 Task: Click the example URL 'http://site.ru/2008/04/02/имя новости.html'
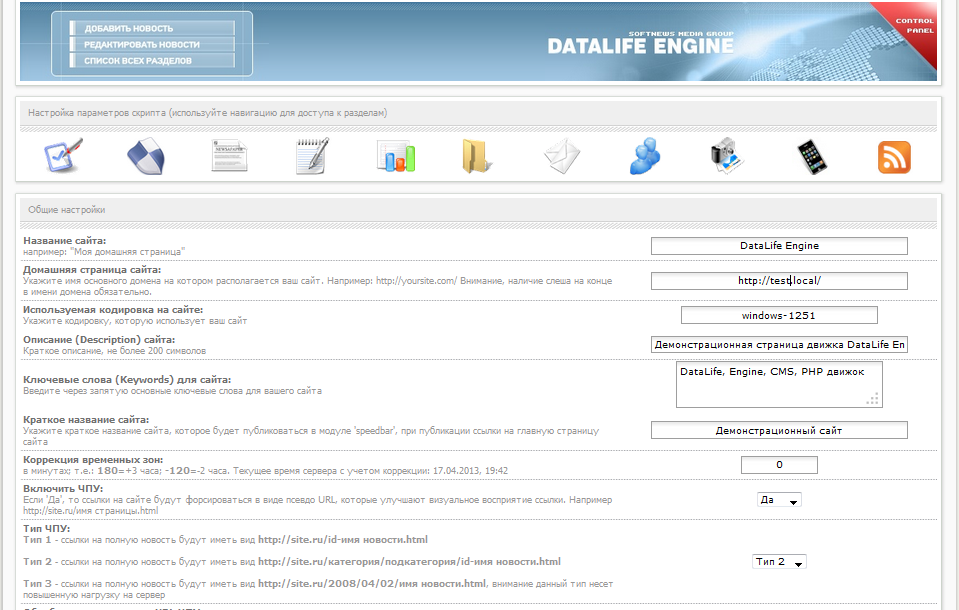click(x=372, y=584)
